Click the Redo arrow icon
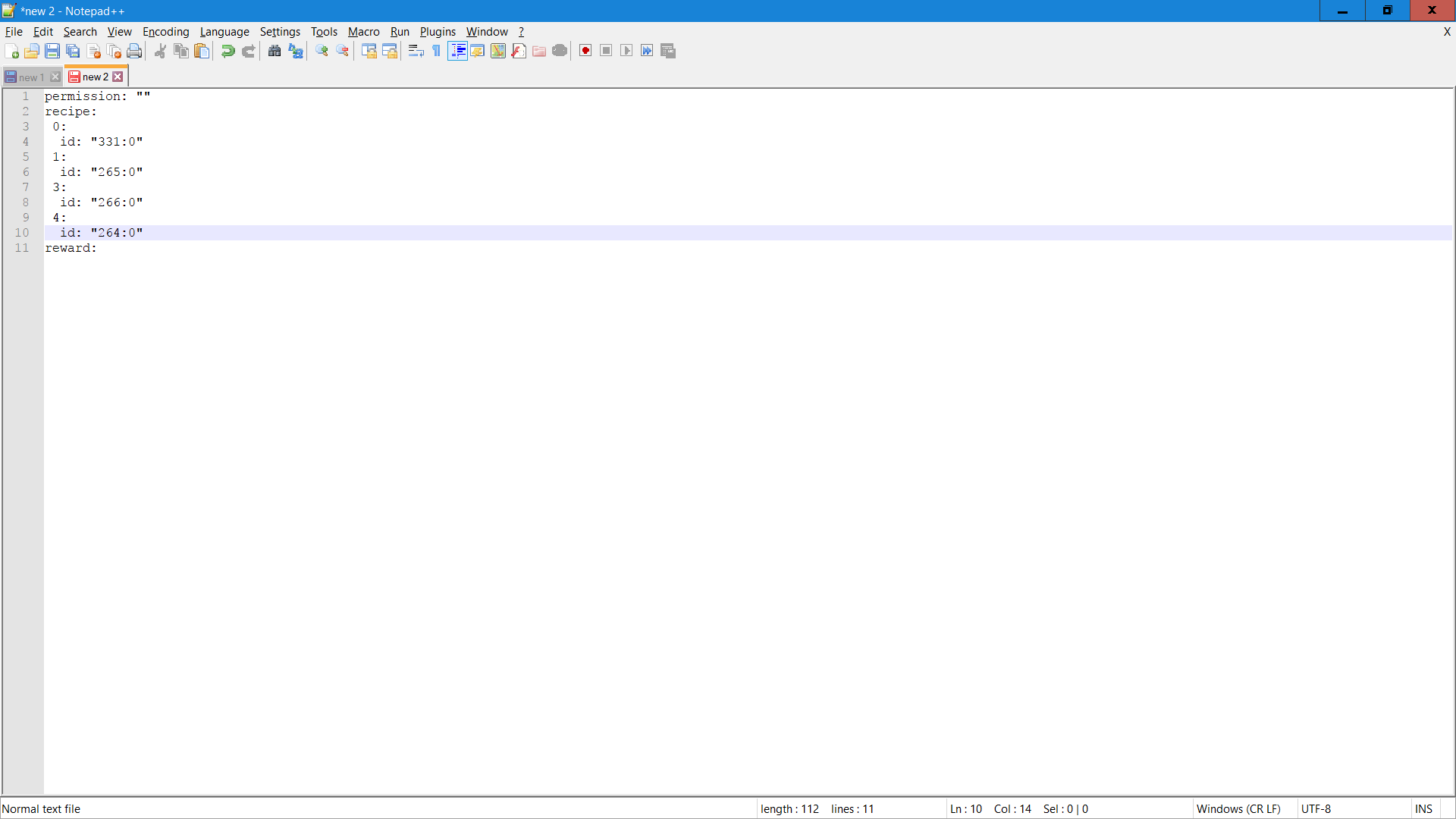The width and height of the screenshot is (1456, 819). pos(248,51)
